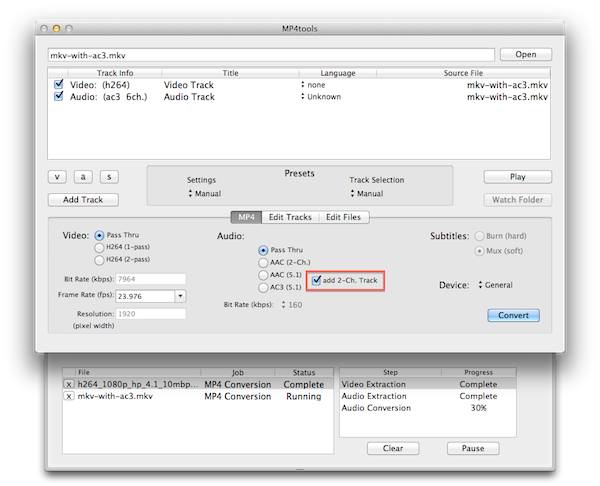Click the Running status of mkv-with-ac3.mkv
Viewport: 600px width, 486px height.
point(304,396)
